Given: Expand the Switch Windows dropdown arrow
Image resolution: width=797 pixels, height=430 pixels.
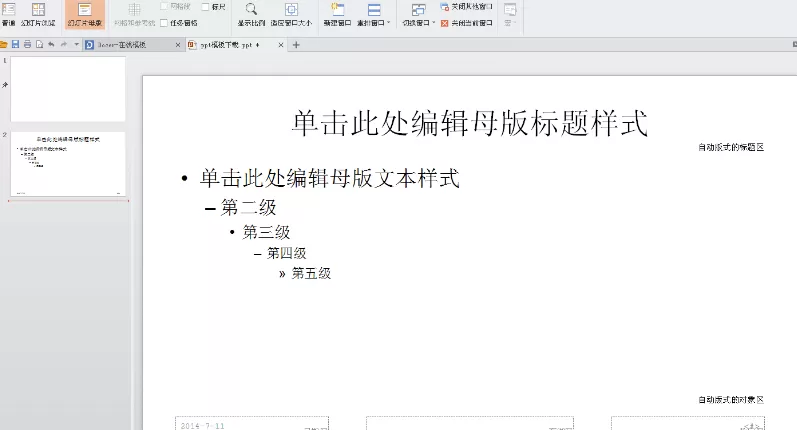Looking at the screenshot, I should pos(434,23).
